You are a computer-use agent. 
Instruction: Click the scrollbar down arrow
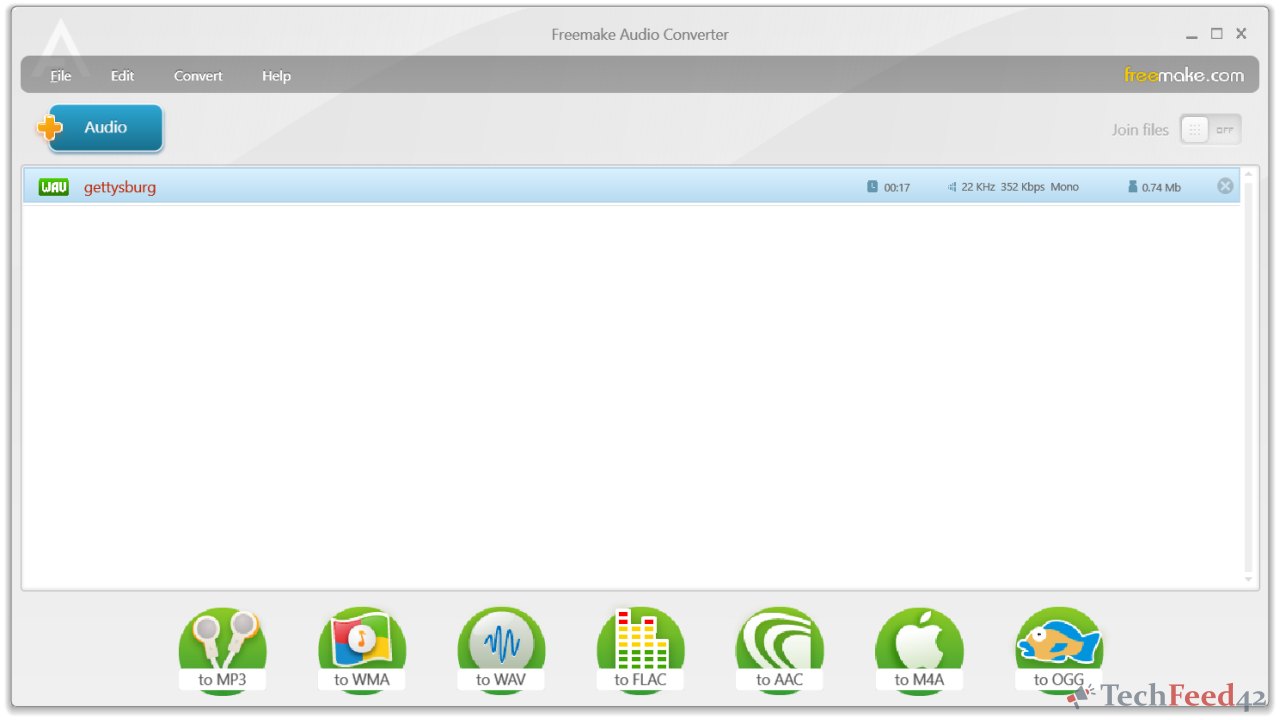[1248, 579]
